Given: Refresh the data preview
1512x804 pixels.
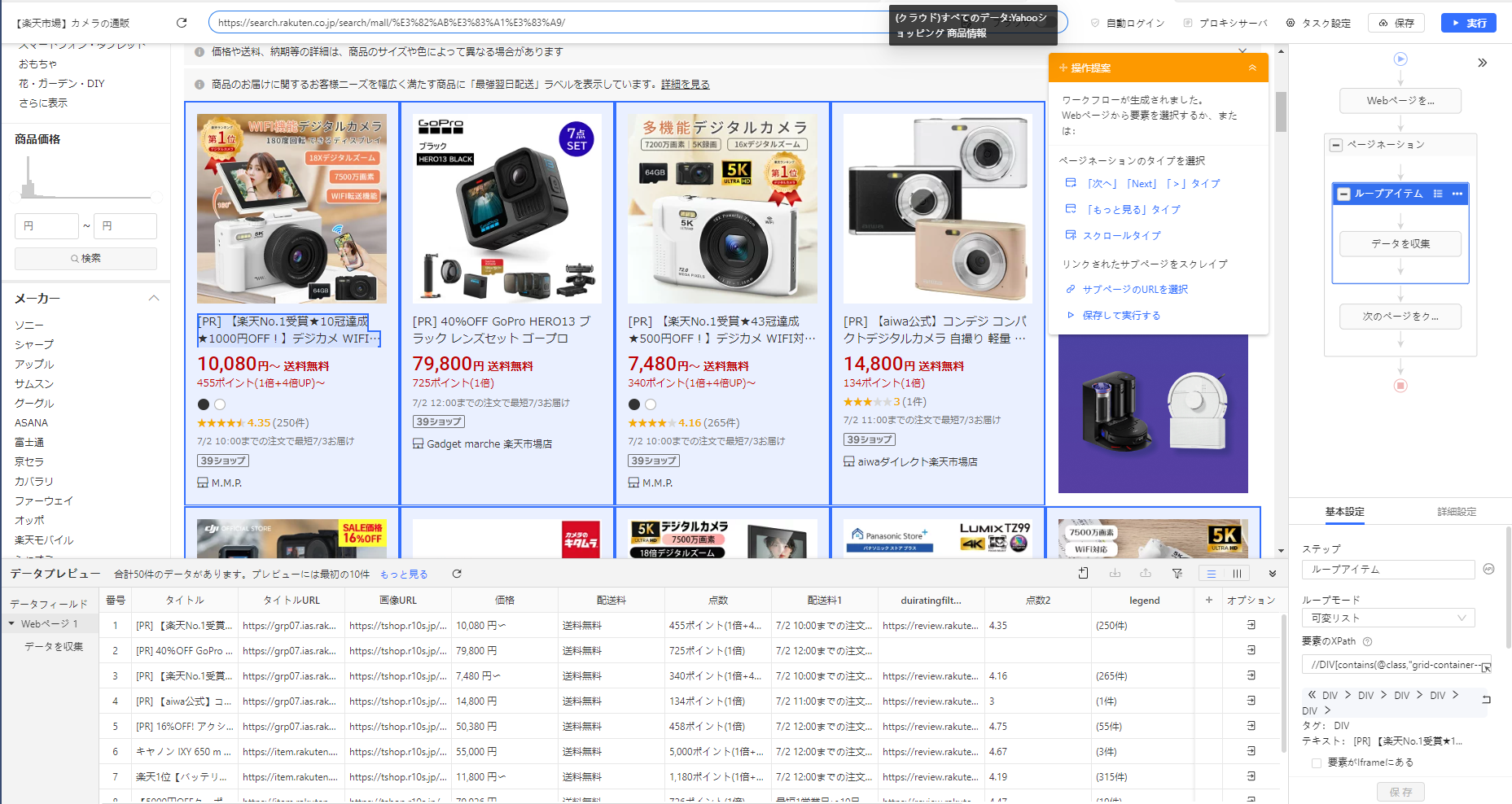Looking at the screenshot, I should pos(457,574).
